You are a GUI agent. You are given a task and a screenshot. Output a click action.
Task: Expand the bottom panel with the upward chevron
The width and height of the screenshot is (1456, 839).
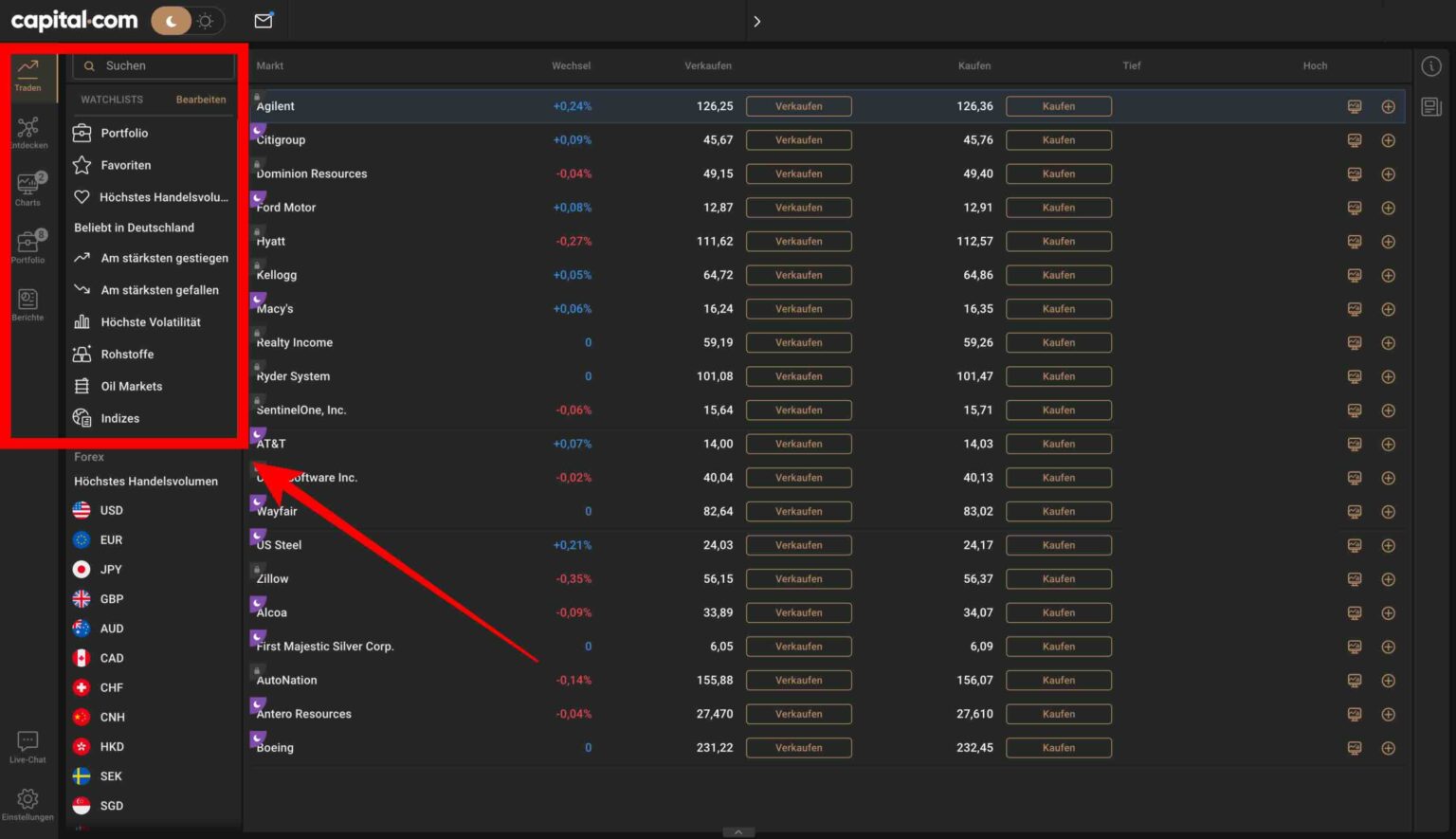(x=738, y=831)
